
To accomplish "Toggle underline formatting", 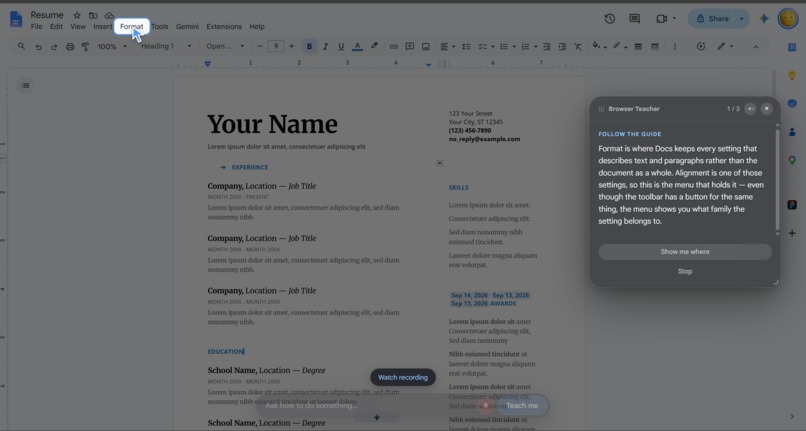I will (x=341, y=47).
